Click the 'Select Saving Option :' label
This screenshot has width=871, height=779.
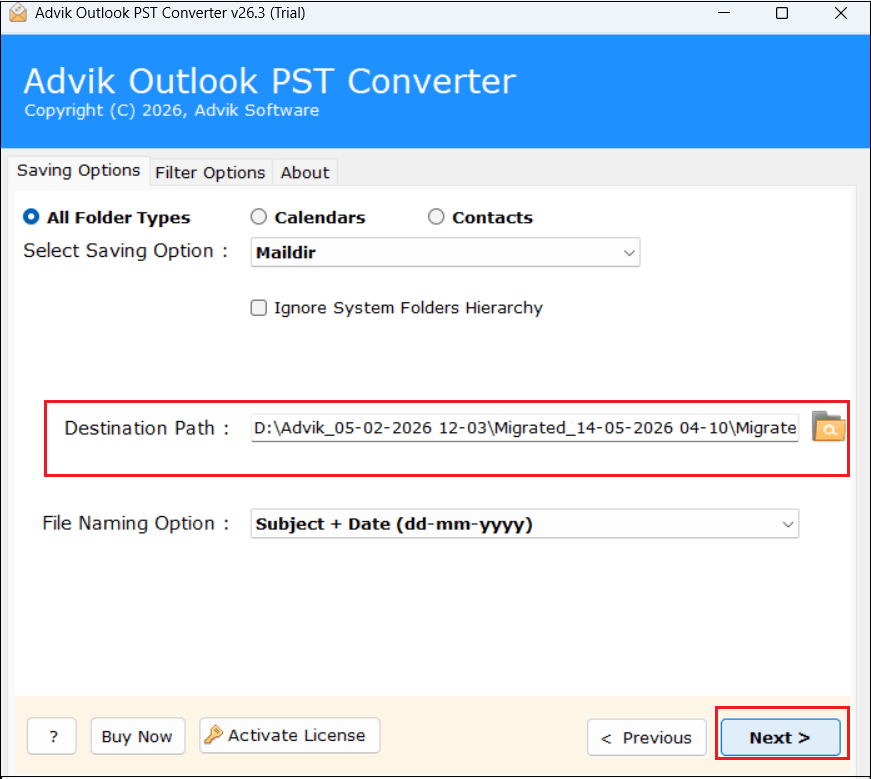[126, 251]
